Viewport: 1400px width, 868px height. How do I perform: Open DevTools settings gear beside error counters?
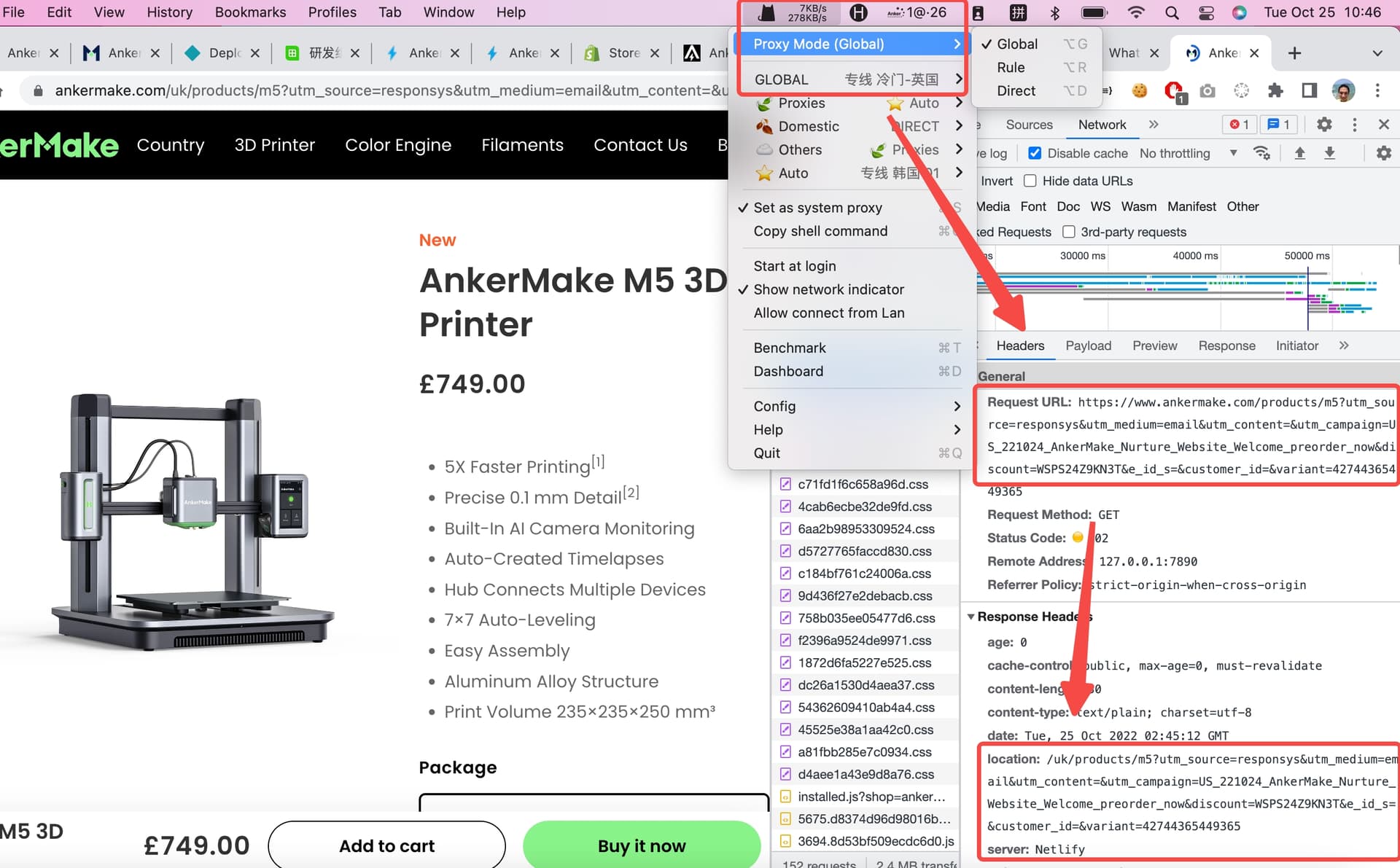(x=1324, y=125)
